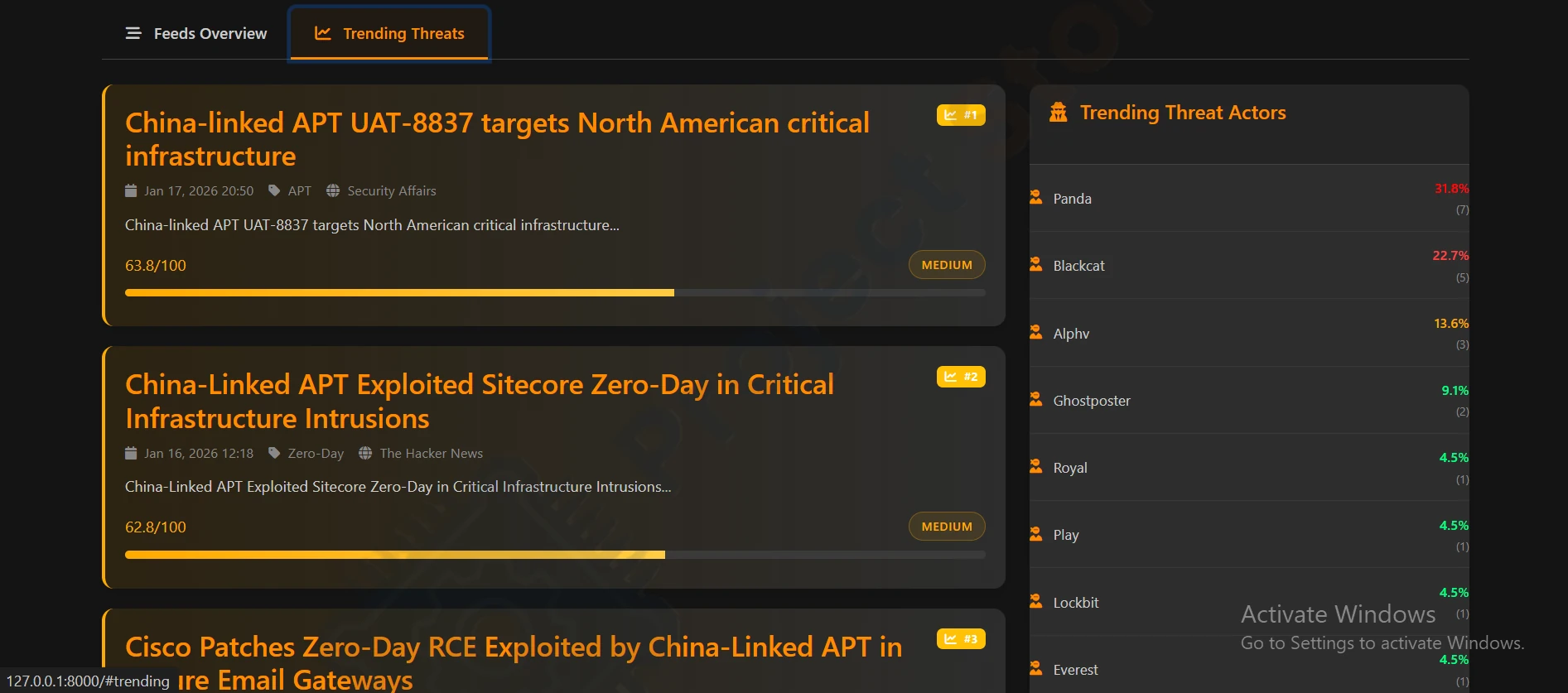Image resolution: width=1568 pixels, height=693 pixels.
Task: Click the UAT-8837 article summary text
Action: click(x=372, y=225)
